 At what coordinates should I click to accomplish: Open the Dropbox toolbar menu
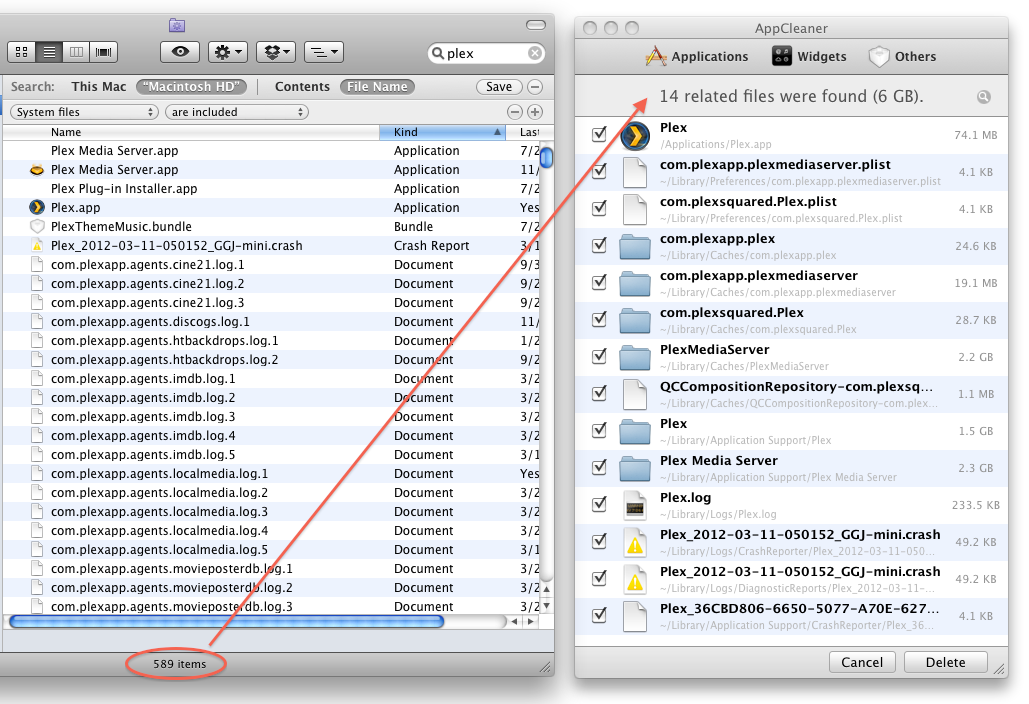[276, 52]
